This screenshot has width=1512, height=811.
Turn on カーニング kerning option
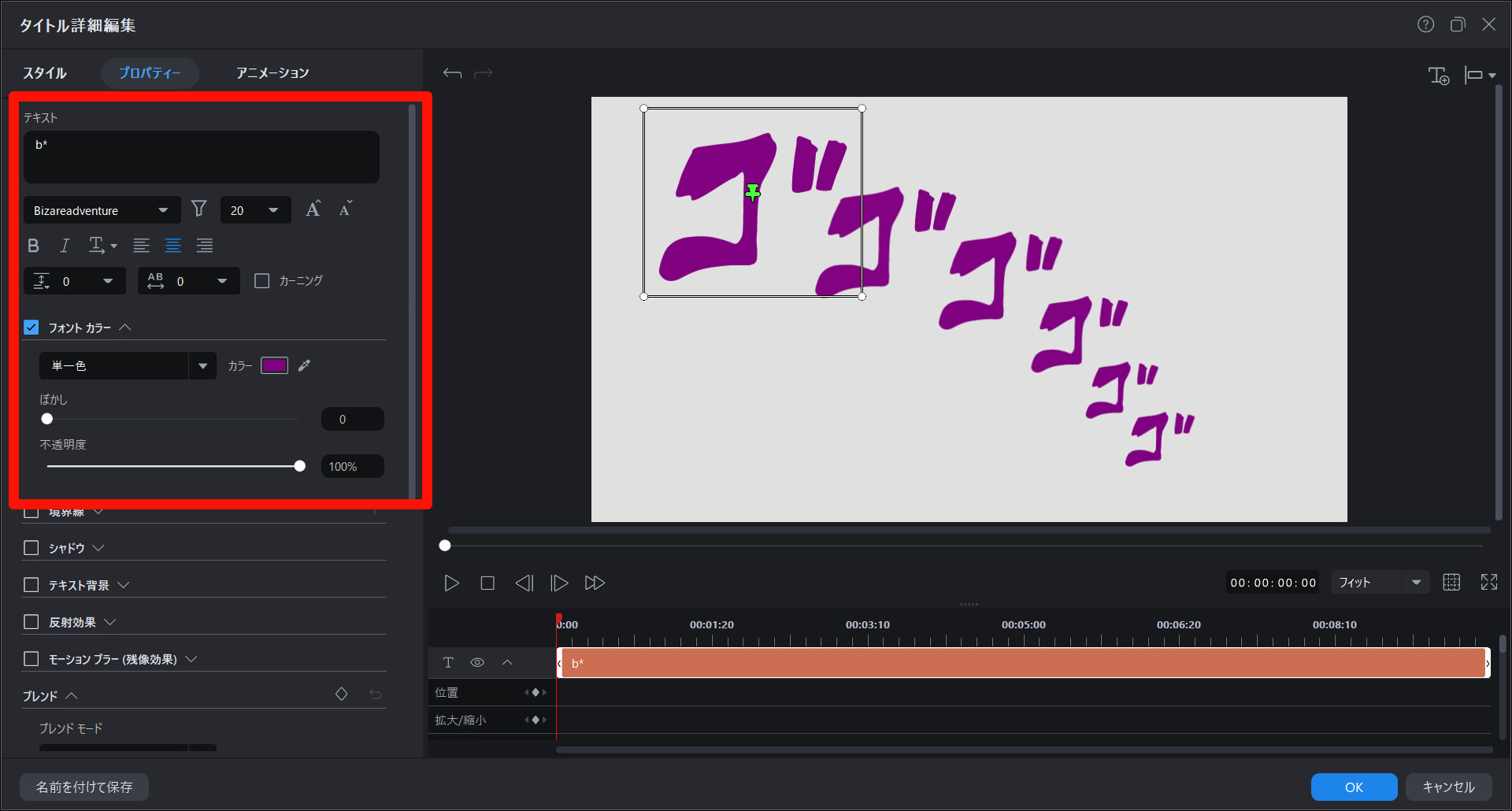[262, 280]
